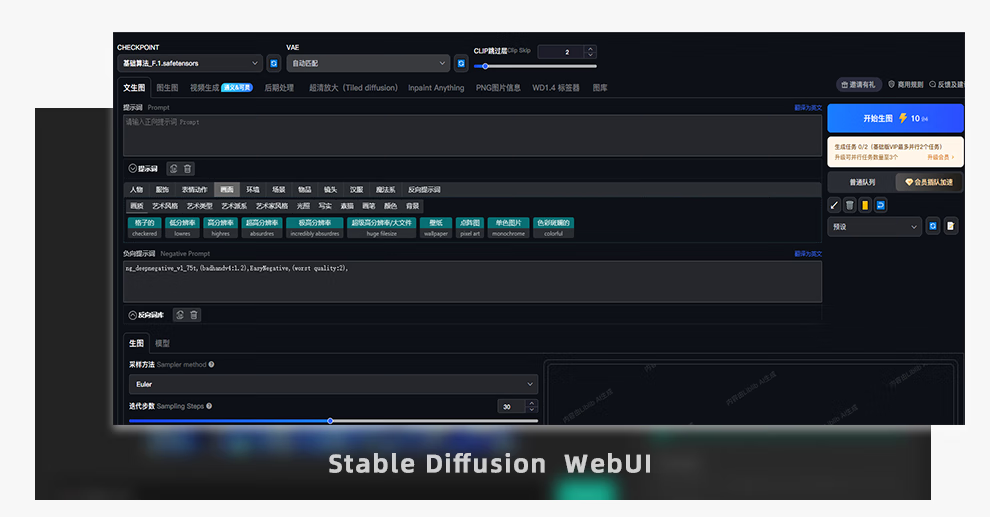Click 翻译为英文 link above Negative Prompt
Image resolution: width=990 pixels, height=517 pixels.
[808, 254]
